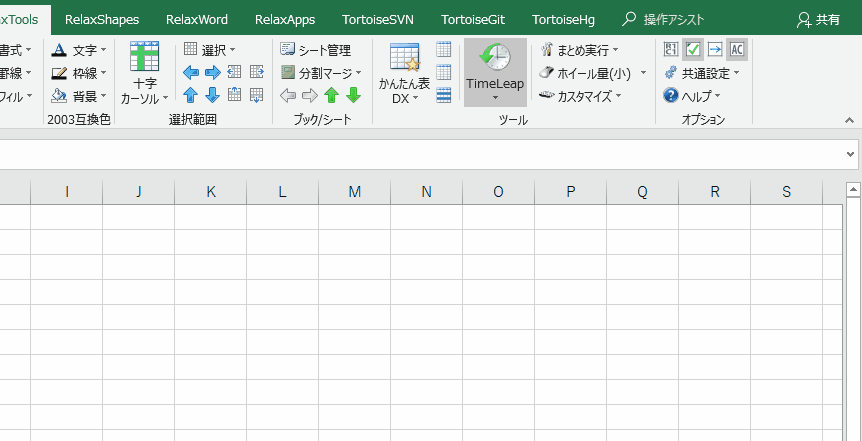This screenshot has width=862, height=441.
Task: Click the top small table icon beside かんたん表DX
Action: pyautogui.click(x=444, y=49)
